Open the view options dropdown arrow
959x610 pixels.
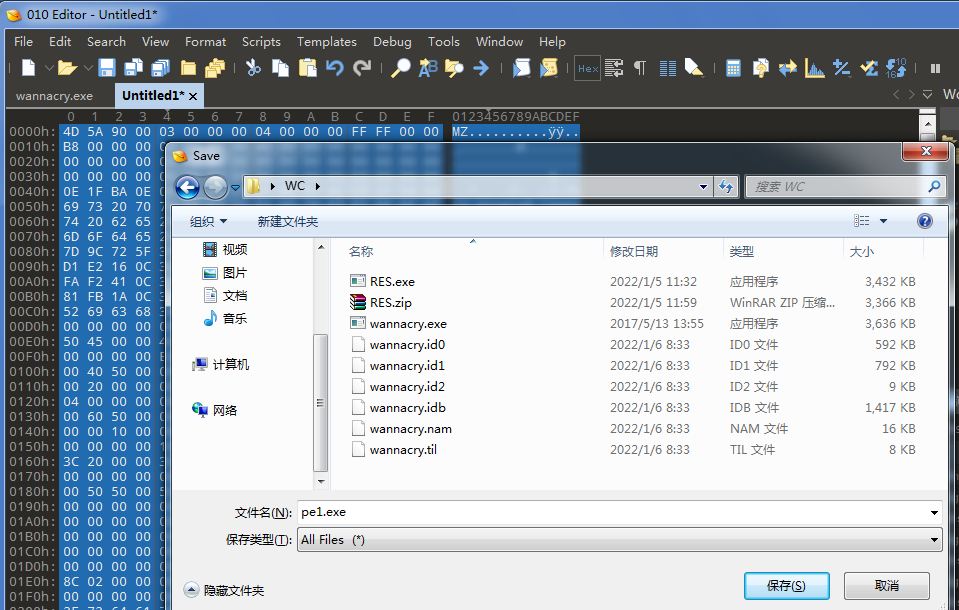(883, 221)
